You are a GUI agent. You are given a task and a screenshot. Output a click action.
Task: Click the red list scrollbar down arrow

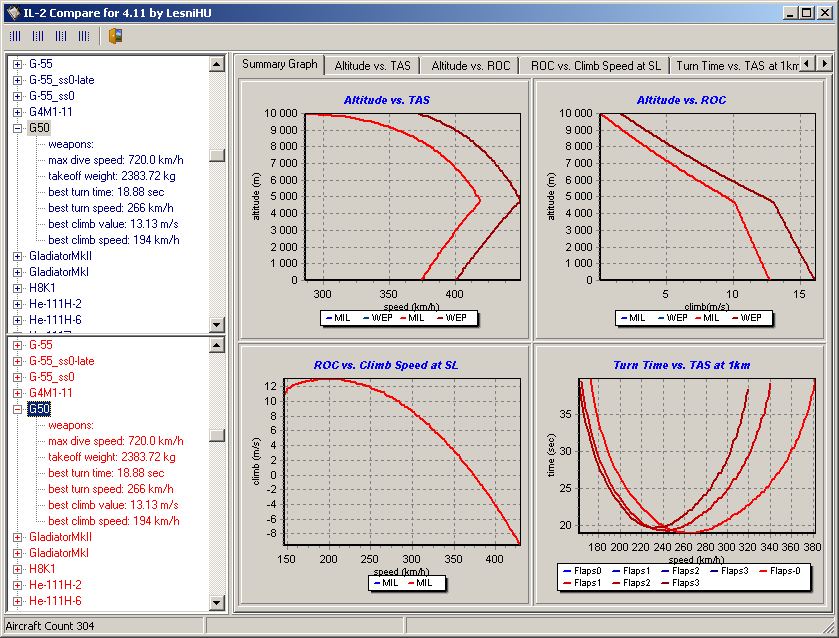pos(216,603)
